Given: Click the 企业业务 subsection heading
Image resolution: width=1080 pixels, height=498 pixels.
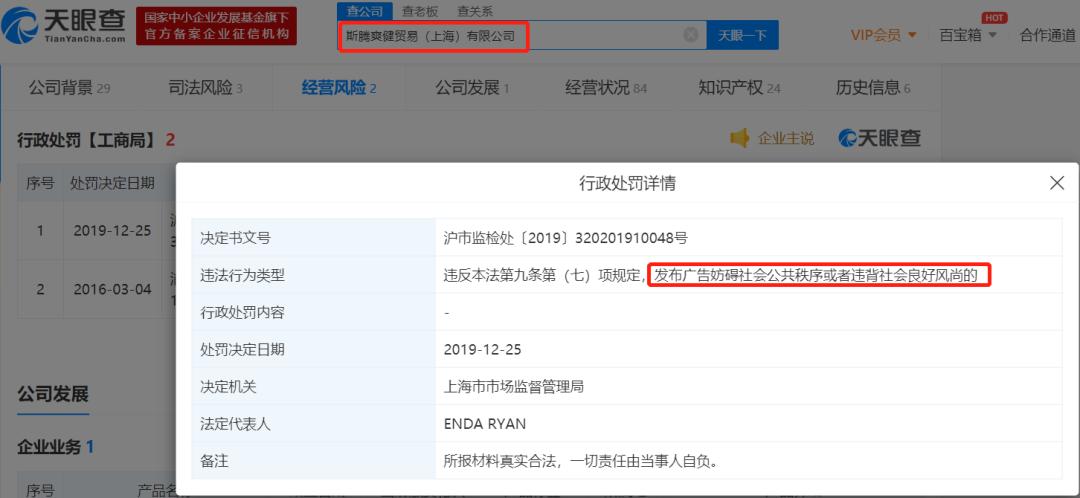Looking at the screenshot, I should 55,446.
